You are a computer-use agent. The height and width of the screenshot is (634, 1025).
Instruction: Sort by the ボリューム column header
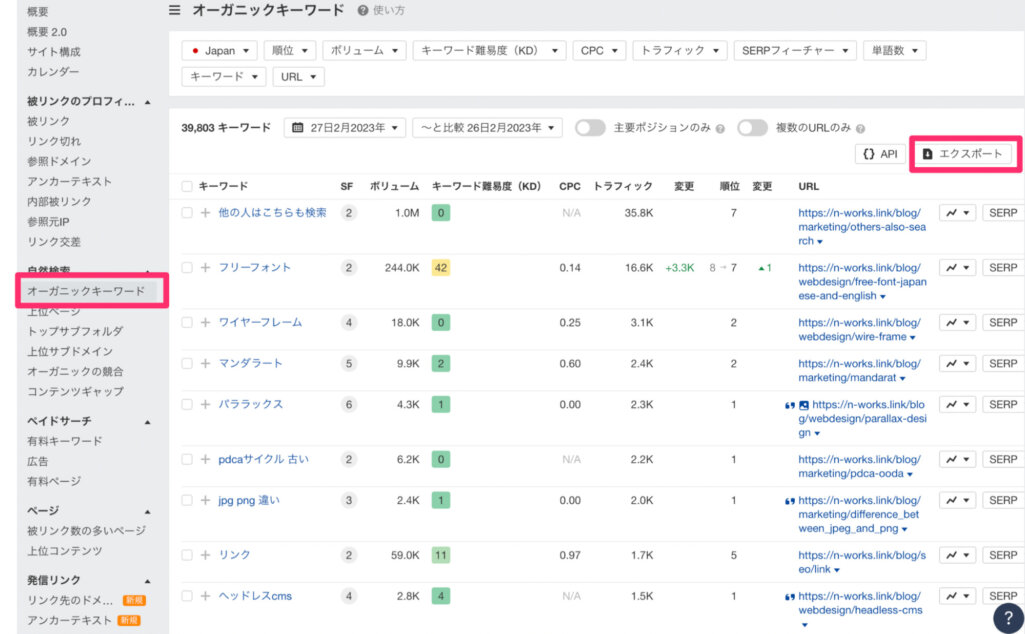[394, 186]
